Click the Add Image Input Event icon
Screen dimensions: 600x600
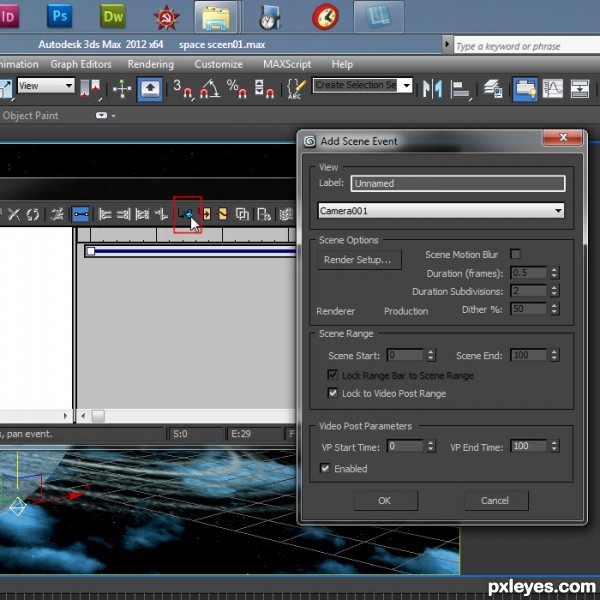pos(206,214)
